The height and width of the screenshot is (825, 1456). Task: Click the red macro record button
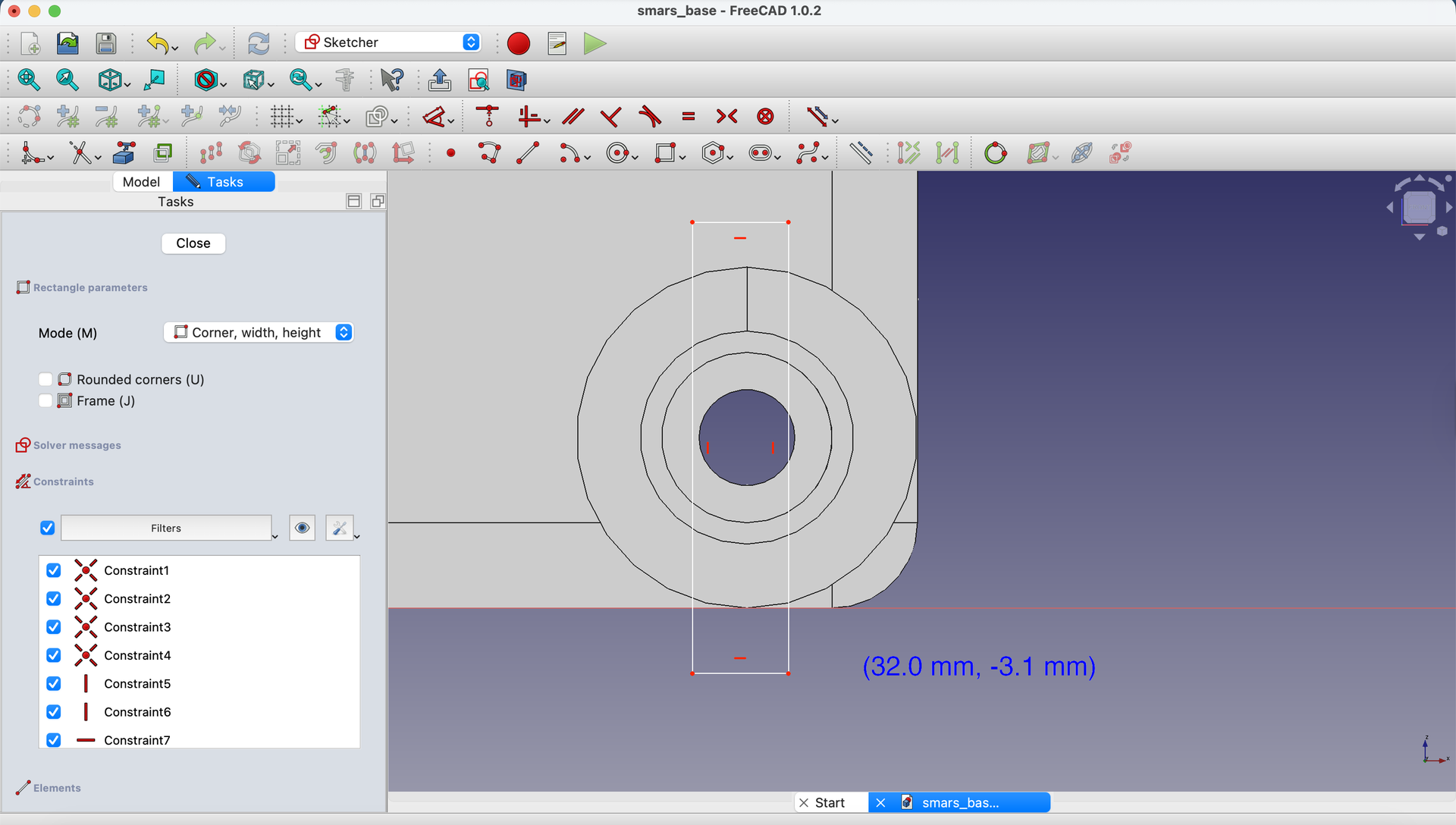pyautogui.click(x=519, y=43)
